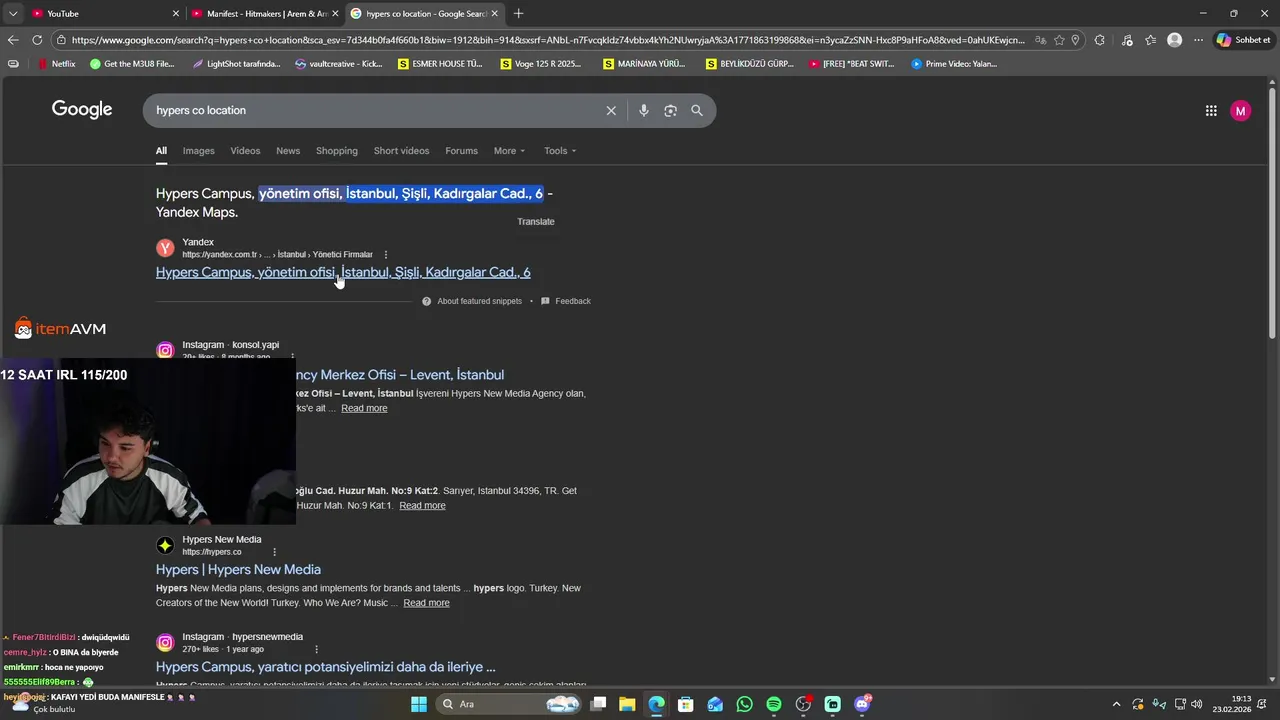Reload the current page

tap(37, 40)
